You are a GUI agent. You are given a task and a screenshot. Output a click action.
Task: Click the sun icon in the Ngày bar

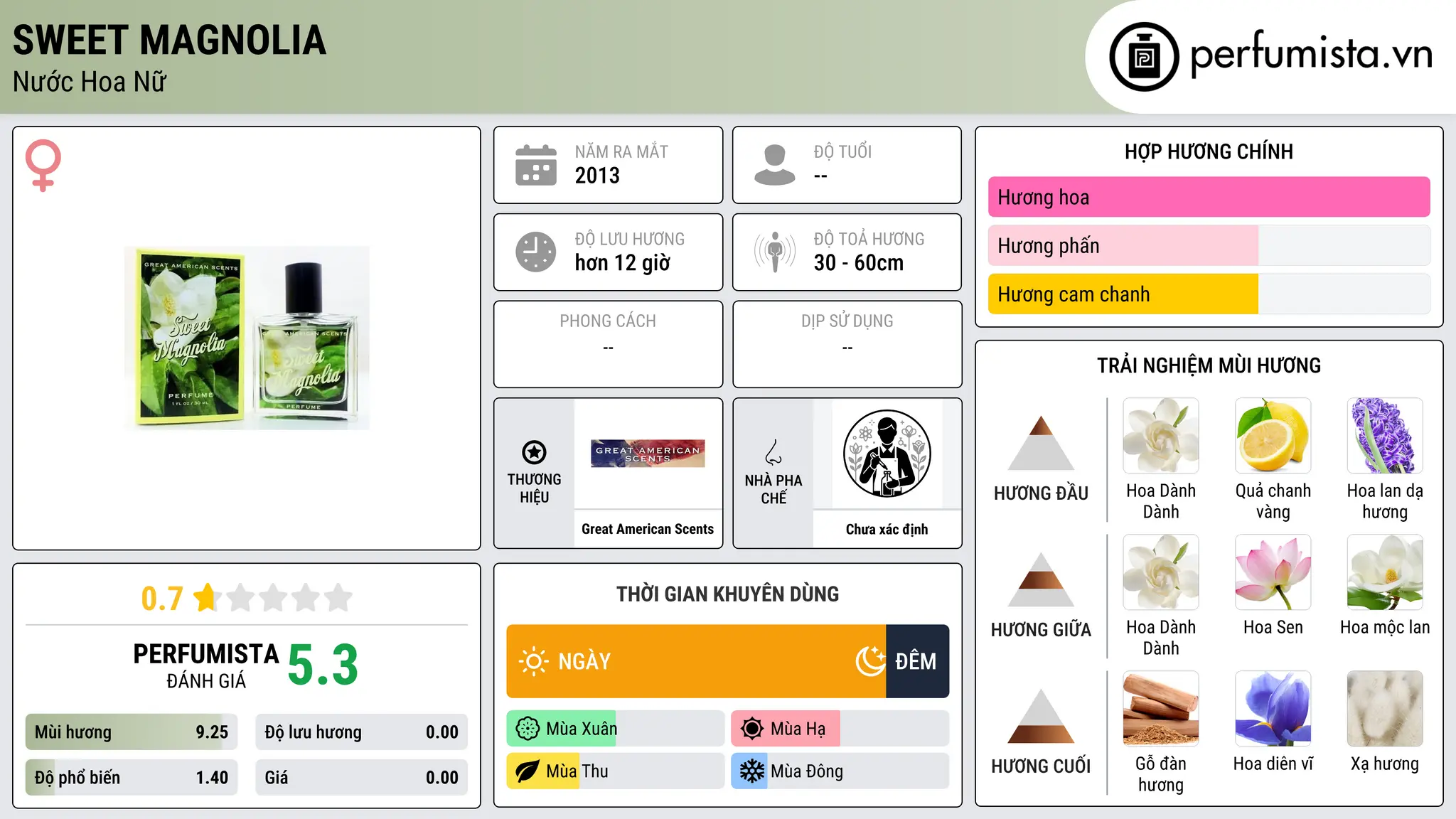[534, 661]
